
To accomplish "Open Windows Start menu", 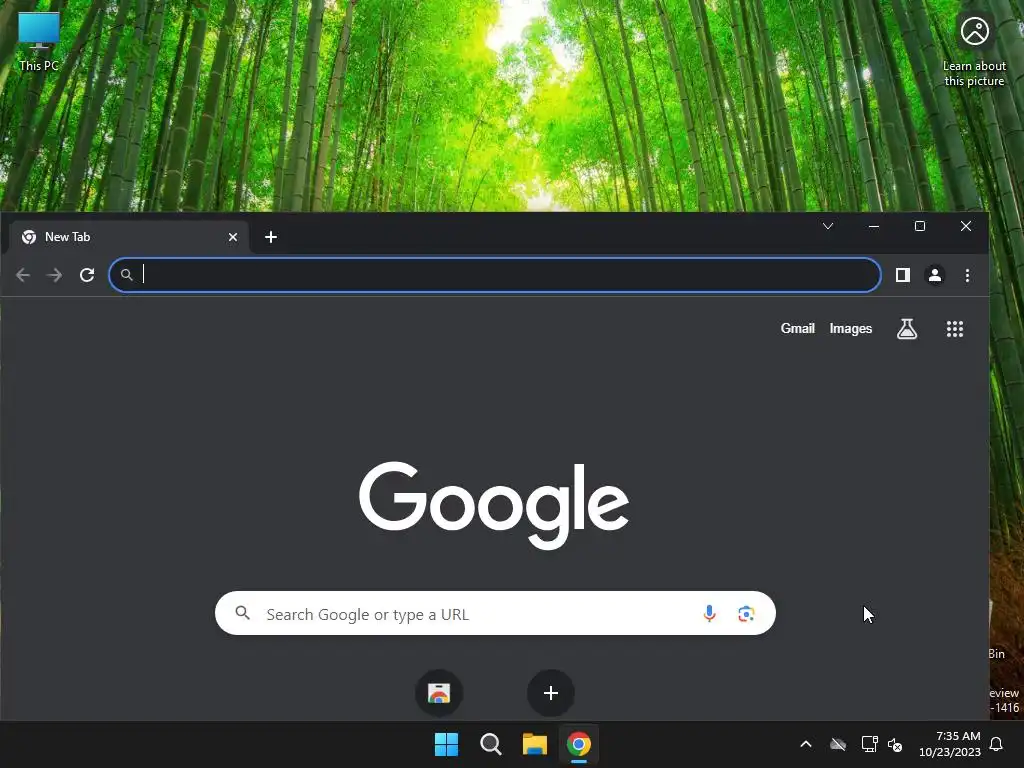I will coord(447,744).
